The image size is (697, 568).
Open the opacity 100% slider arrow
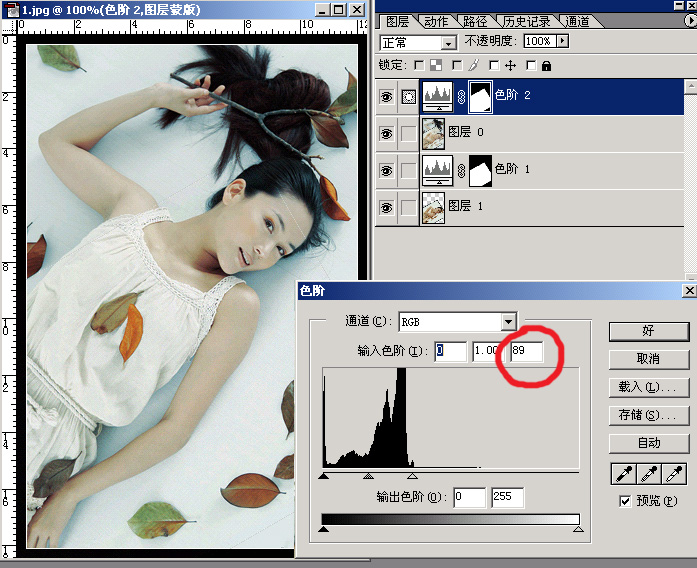pyautogui.click(x=562, y=41)
